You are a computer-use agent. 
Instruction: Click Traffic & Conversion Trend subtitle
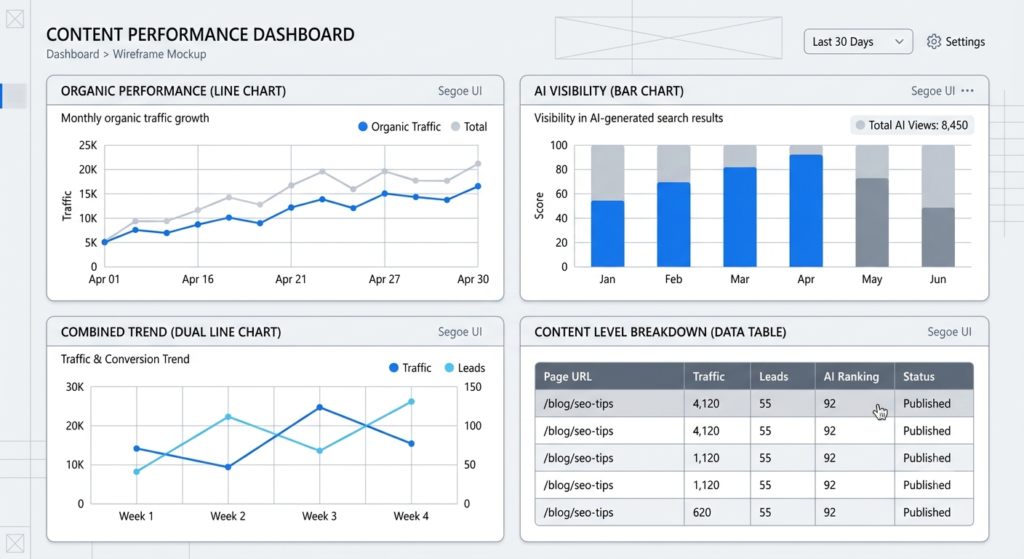125,359
